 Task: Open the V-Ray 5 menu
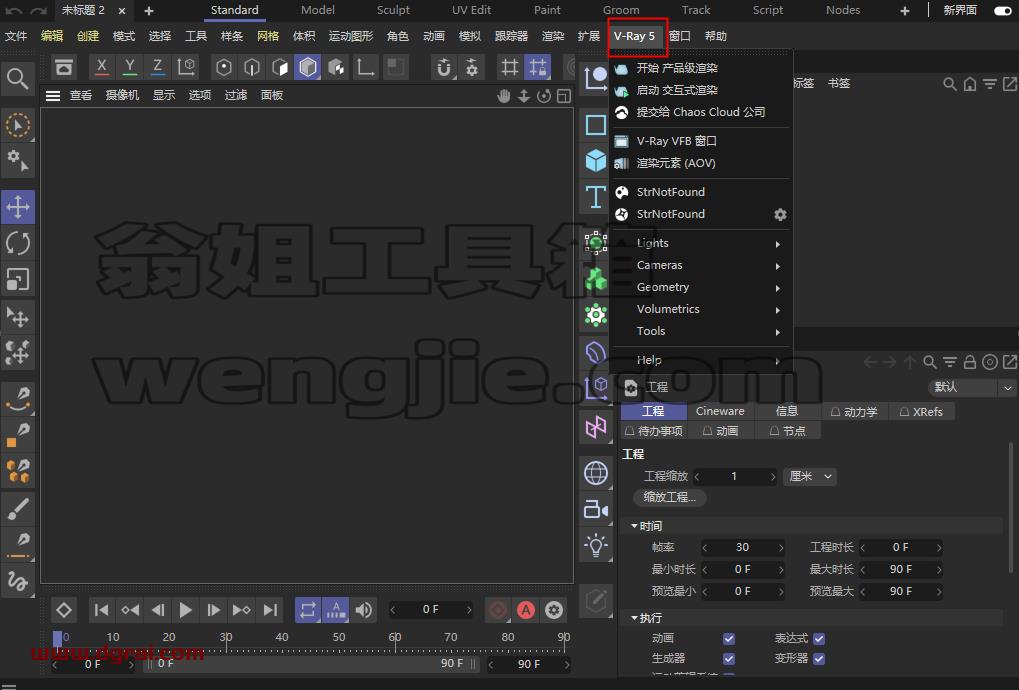tap(634, 36)
